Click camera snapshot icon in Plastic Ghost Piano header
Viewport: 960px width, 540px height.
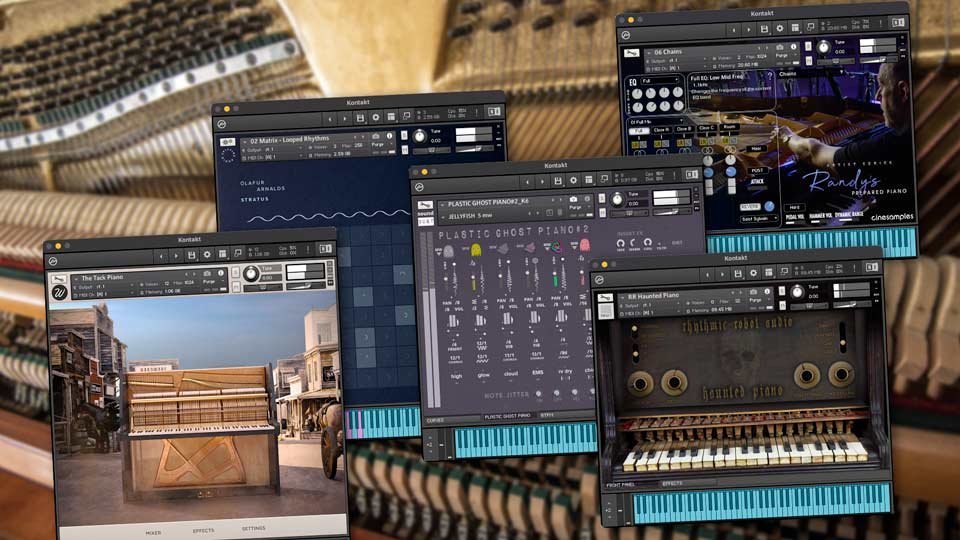click(x=573, y=200)
